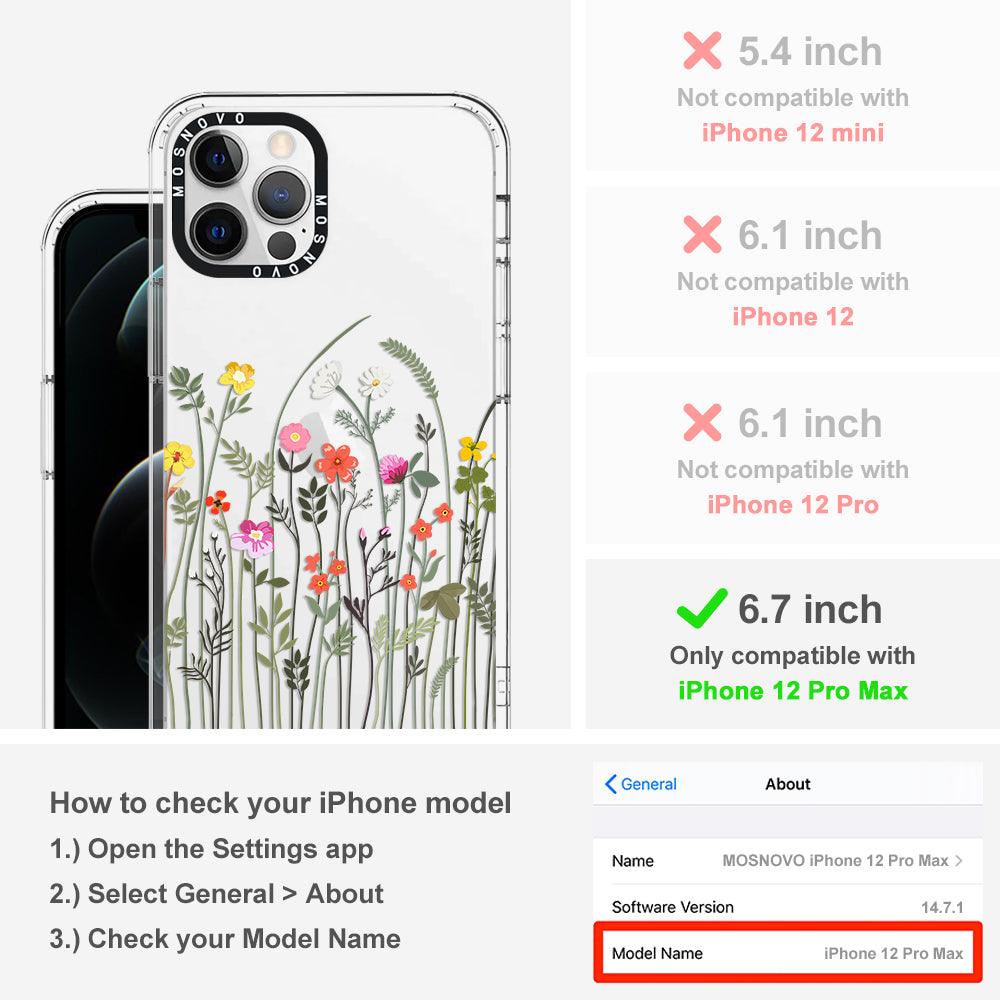Click the 'How to check your iPhone model' heading
Screen dimensions: 1000x1000
281,803
